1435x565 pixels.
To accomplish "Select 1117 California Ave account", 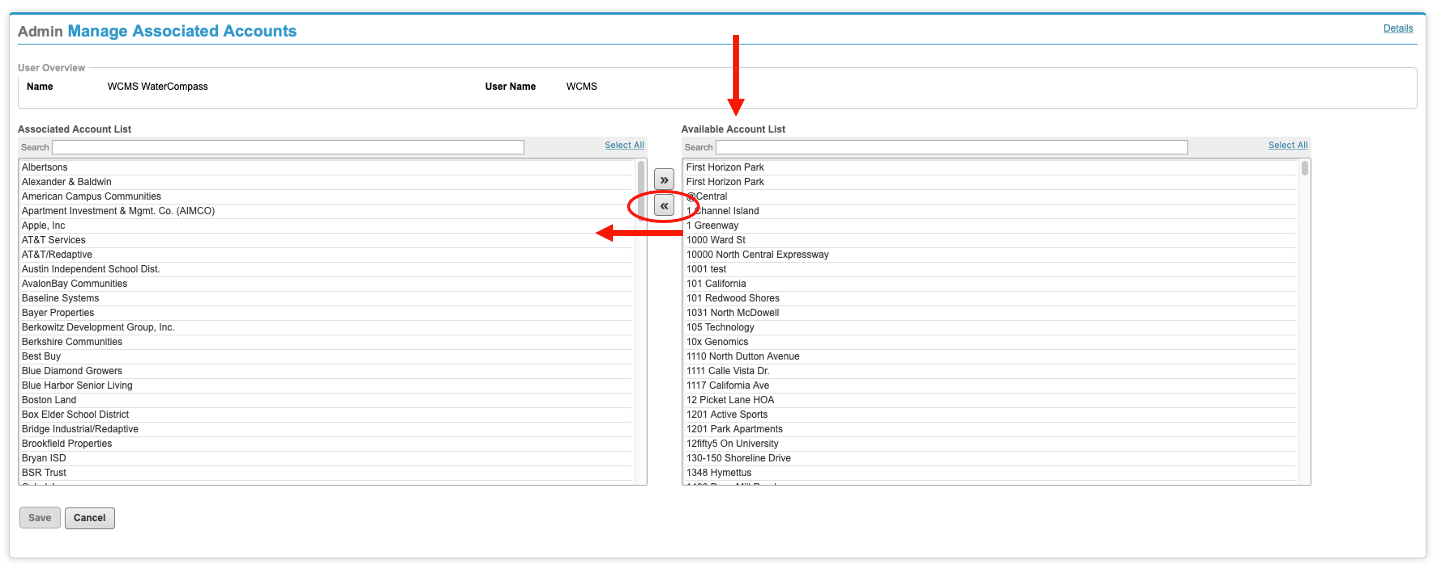I will 991,385.
